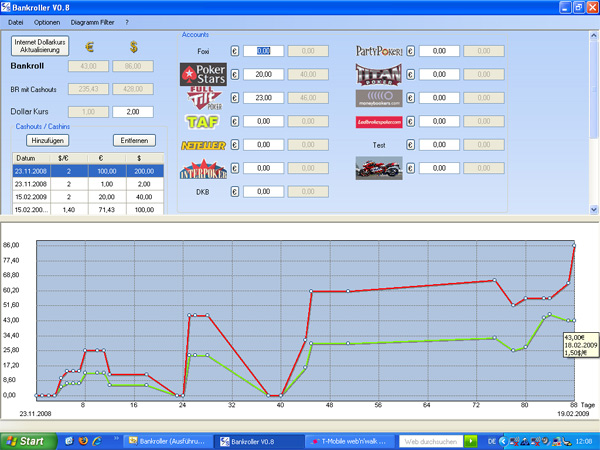Image resolution: width=600 pixels, height=450 pixels.
Task: Click the Entfernen button
Action: 134,140
